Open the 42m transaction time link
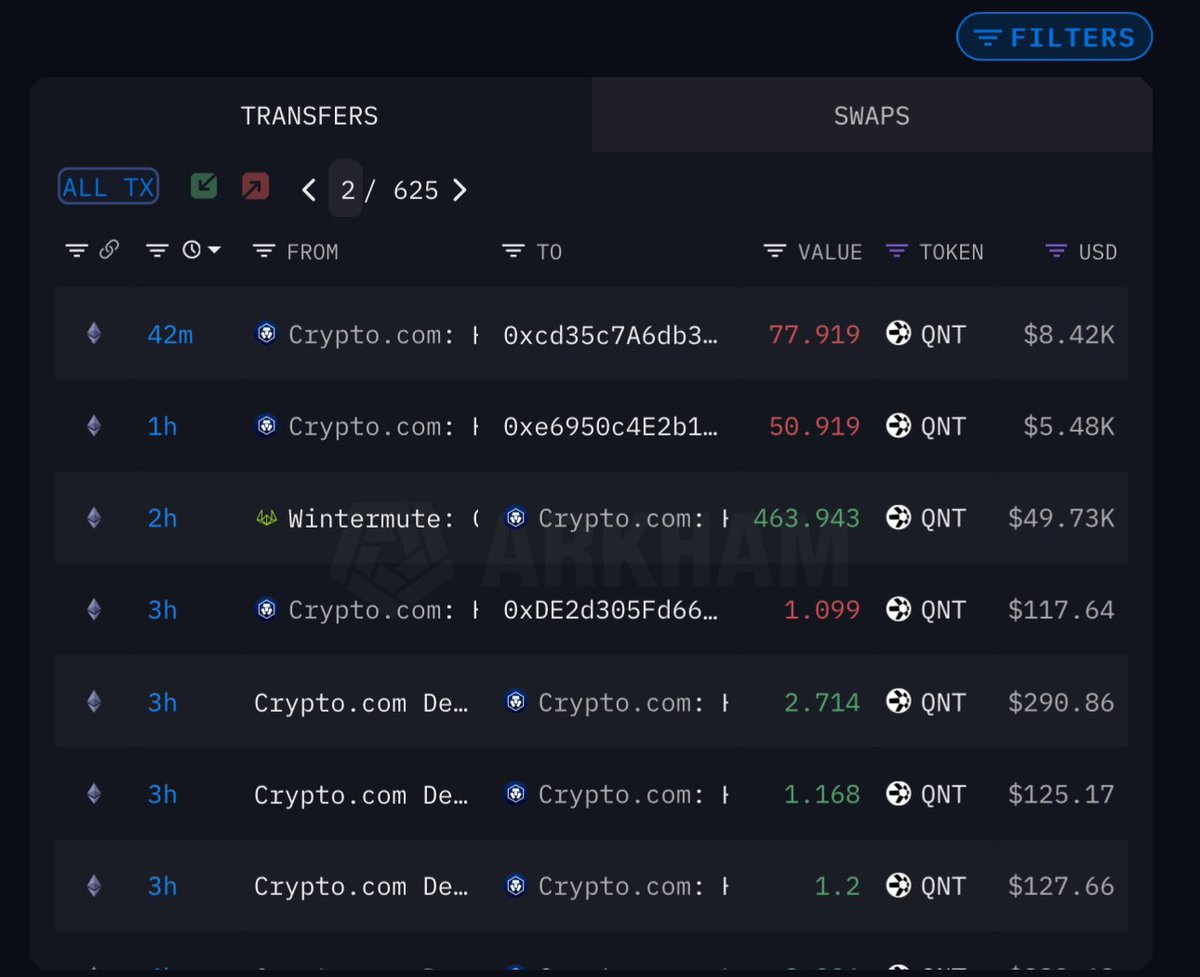Screen dimensions: 1200x977 click(x=170, y=334)
